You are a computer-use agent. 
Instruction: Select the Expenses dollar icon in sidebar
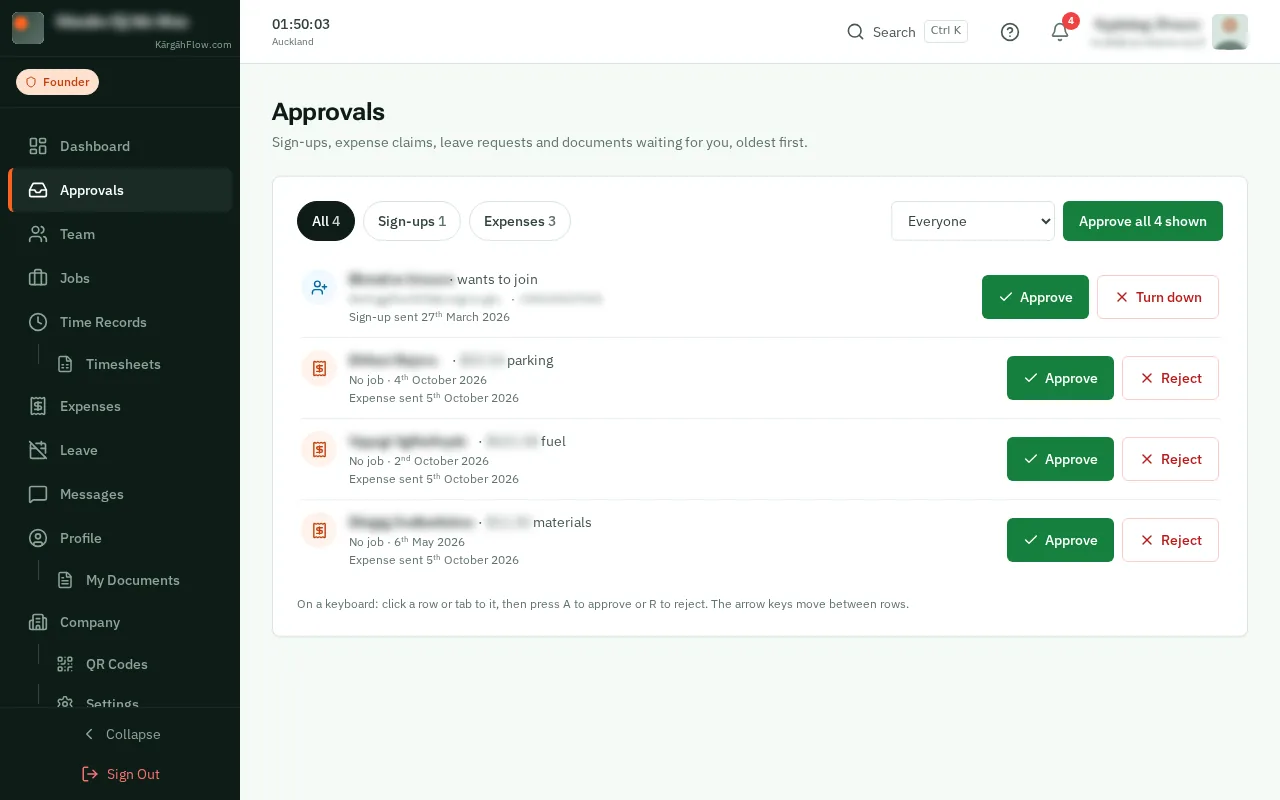click(x=38, y=406)
